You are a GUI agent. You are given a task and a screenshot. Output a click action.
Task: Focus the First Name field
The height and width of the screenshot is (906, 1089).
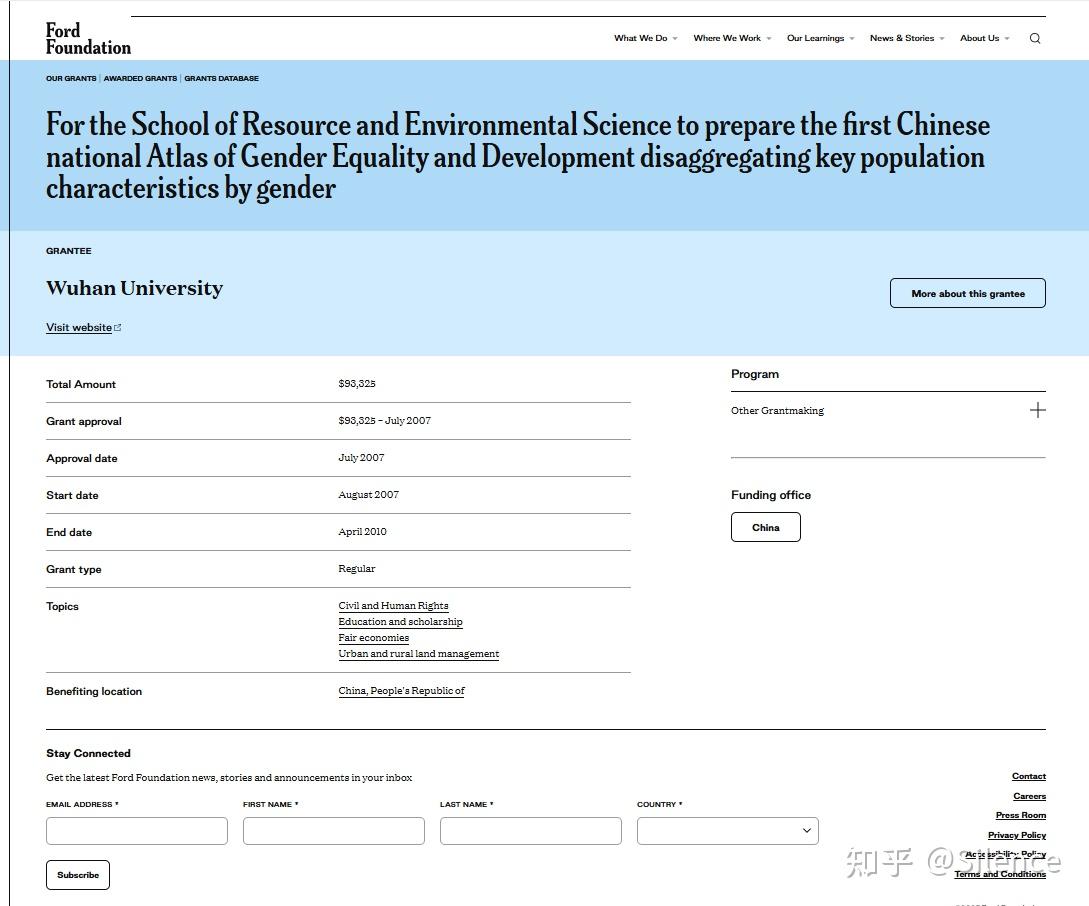pos(333,831)
